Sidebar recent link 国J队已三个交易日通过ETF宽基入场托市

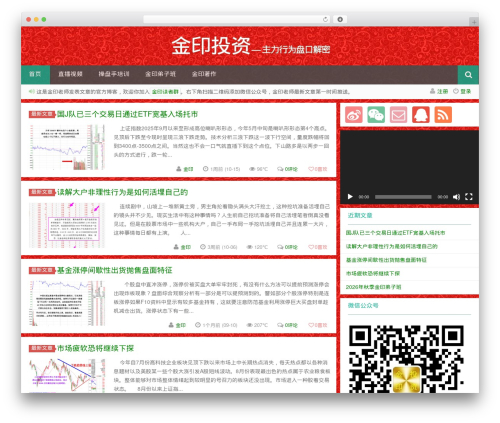pos(395,233)
